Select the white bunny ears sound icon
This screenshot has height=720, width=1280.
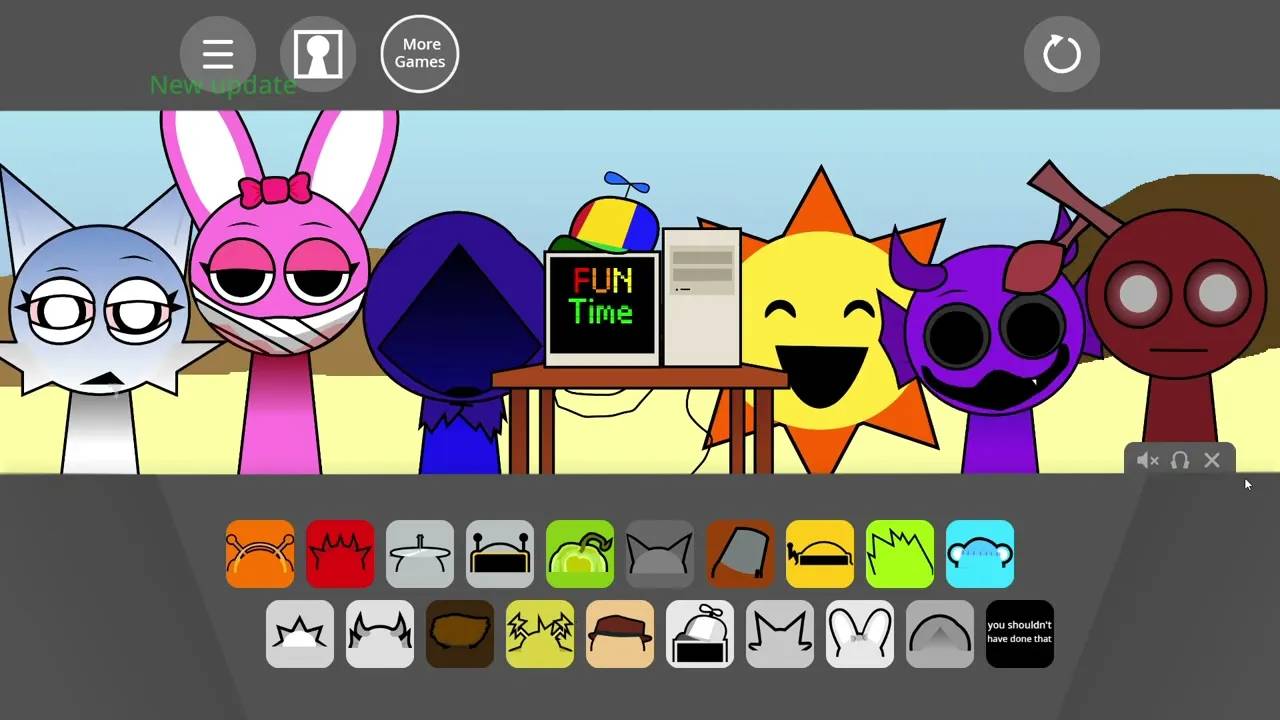click(x=860, y=634)
